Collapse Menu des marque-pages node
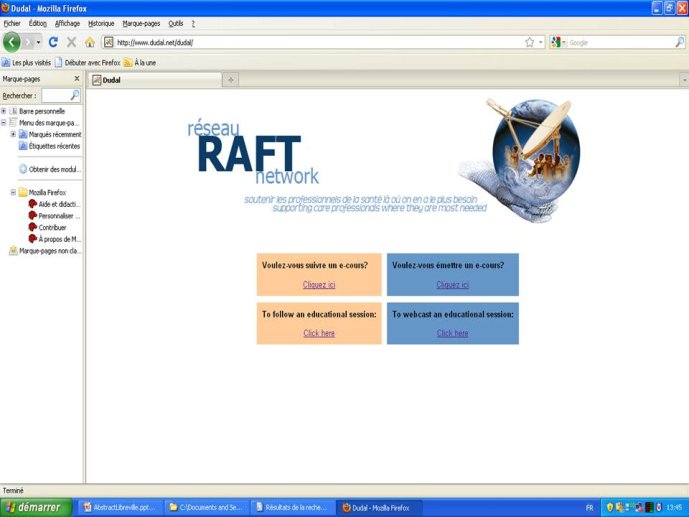The height and width of the screenshot is (517, 689). 4,123
